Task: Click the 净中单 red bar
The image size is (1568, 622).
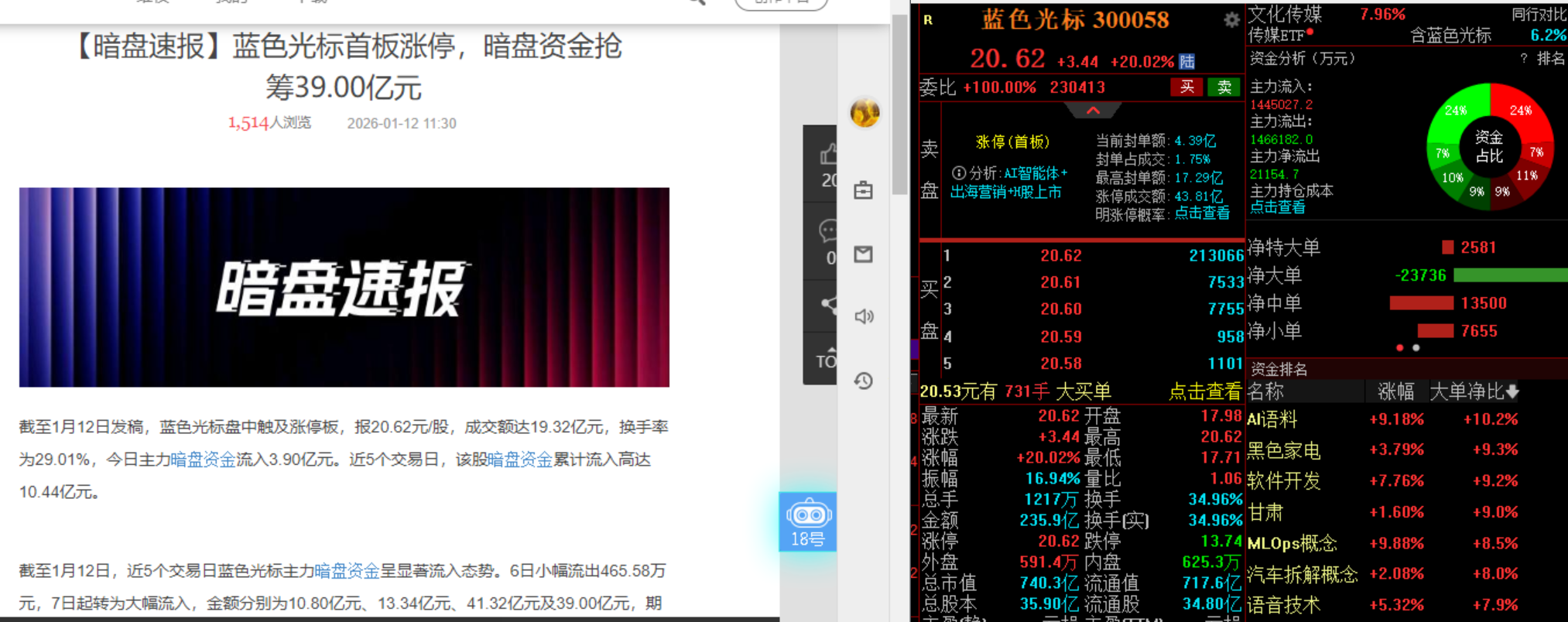Action: pyautogui.click(x=1422, y=303)
